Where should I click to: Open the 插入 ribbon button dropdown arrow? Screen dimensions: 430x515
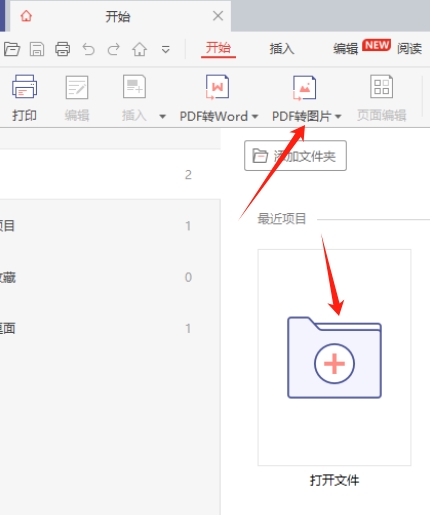(x=162, y=116)
